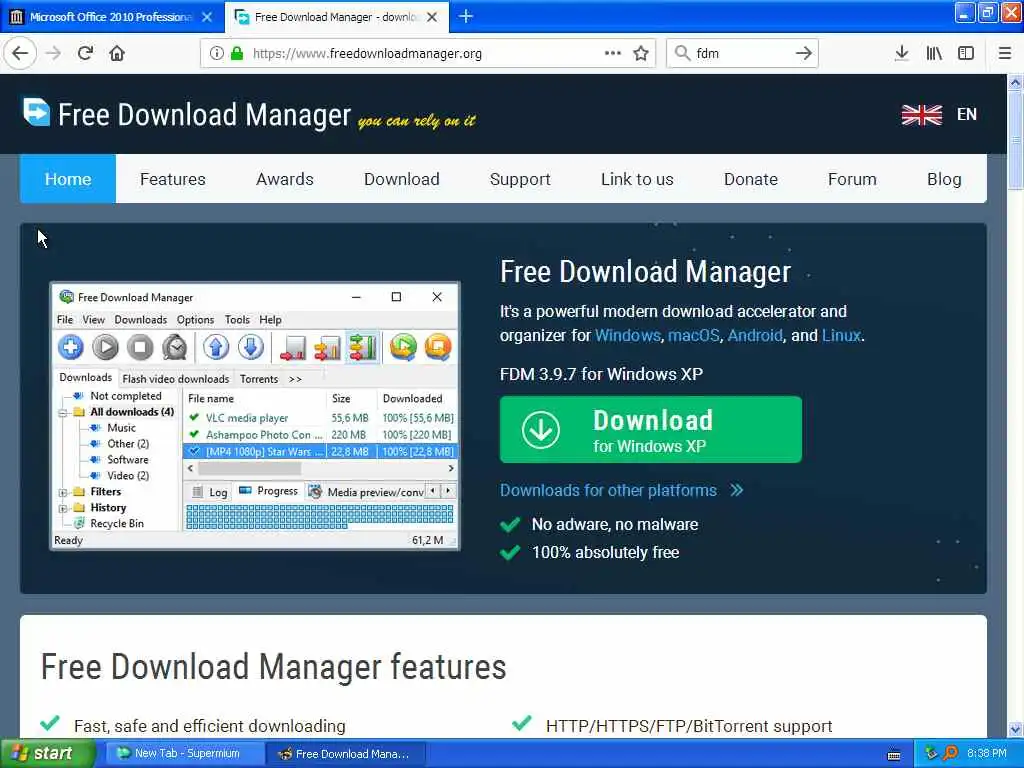Click the magnifier system tray icon
1024x768 pixels.
click(x=950, y=753)
